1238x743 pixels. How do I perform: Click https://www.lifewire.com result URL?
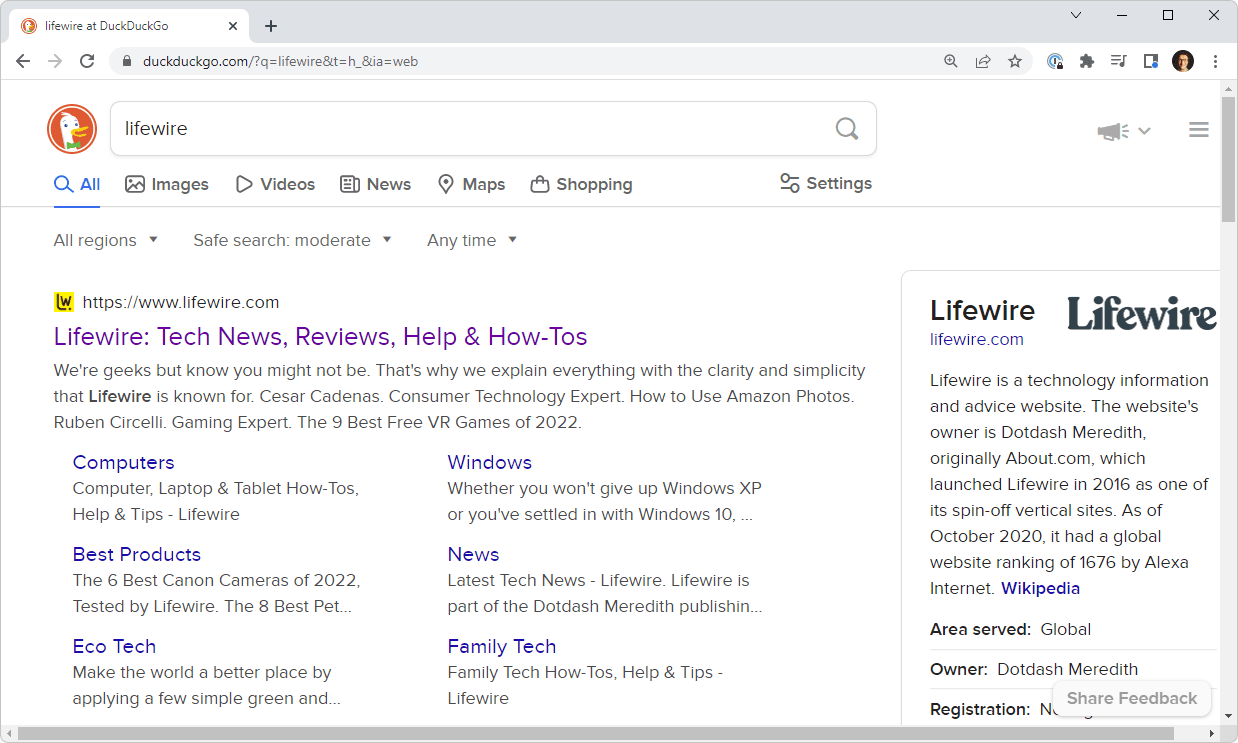pos(181,302)
